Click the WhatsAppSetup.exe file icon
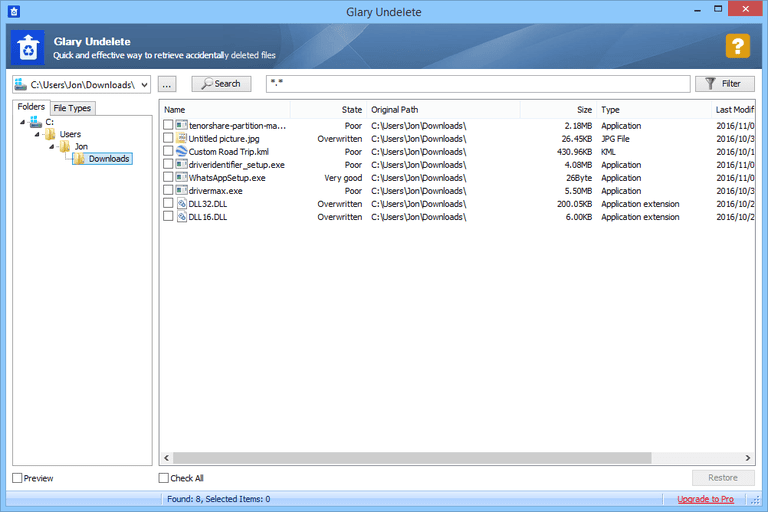 click(181, 177)
